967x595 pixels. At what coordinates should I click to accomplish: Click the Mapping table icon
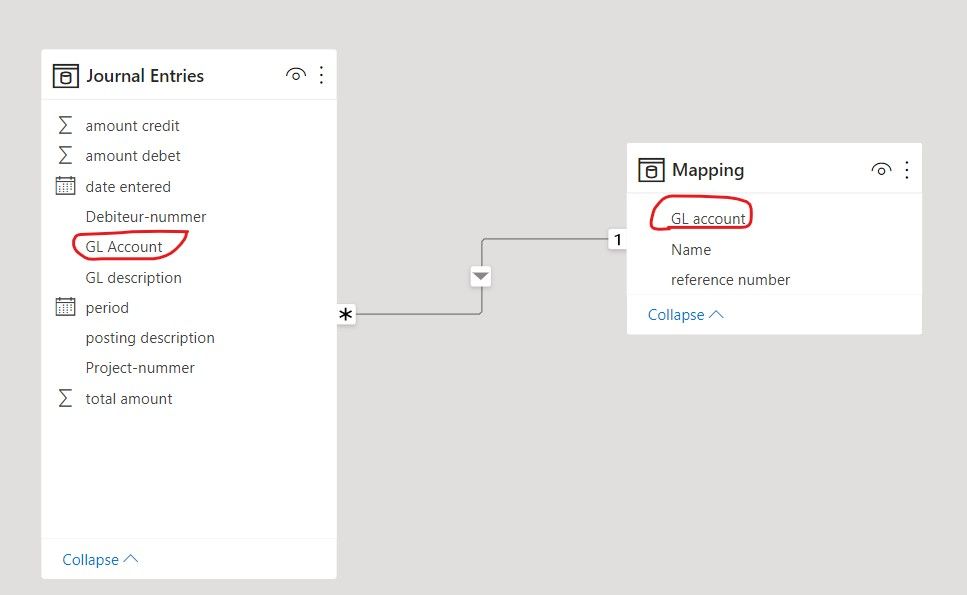pyautogui.click(x=651, y=170)
